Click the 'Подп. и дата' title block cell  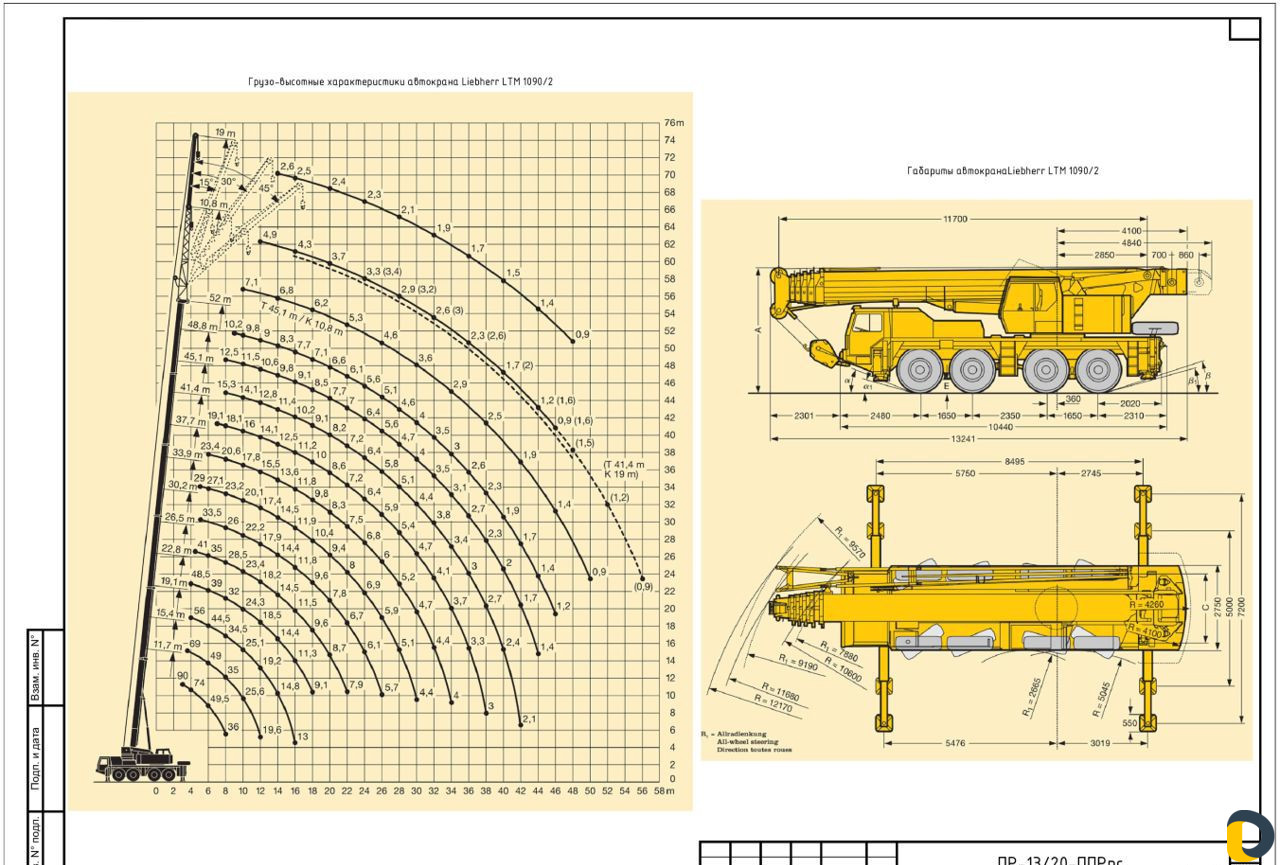[x=36, y=758]
